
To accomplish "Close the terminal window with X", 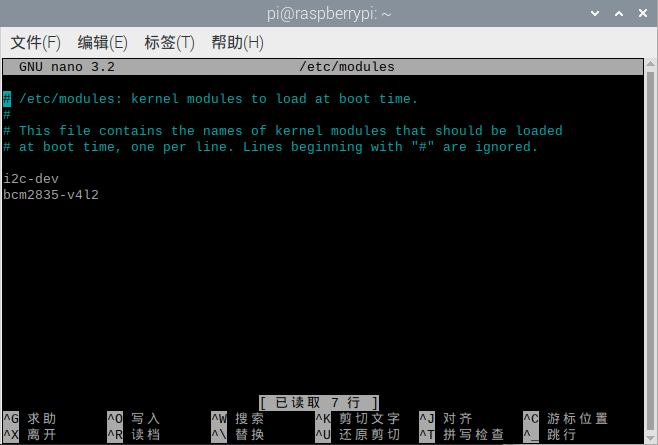I will pyautogui.click(x=642, y=13).
